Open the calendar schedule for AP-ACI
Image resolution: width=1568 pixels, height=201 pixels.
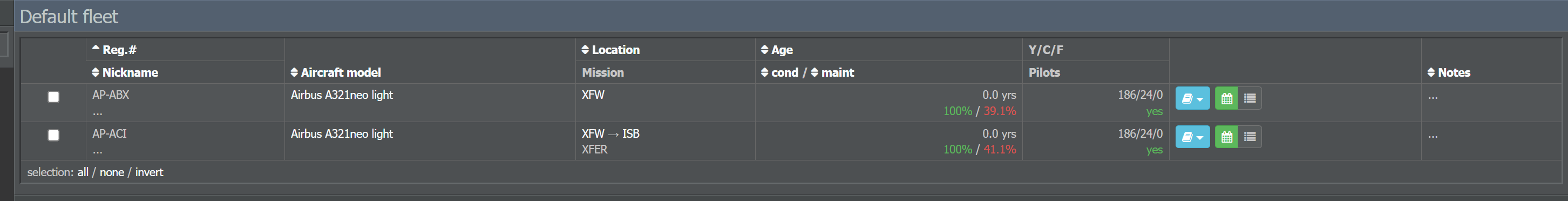(1226, 137)
